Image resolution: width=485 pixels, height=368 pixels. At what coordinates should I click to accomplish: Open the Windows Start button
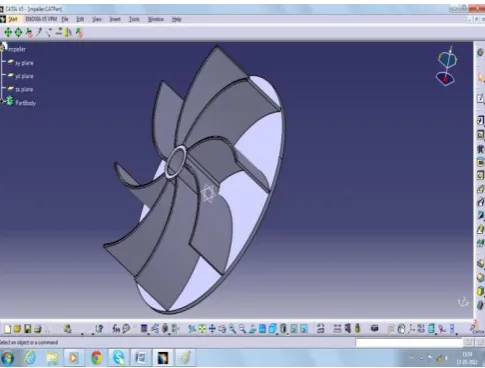7,358
